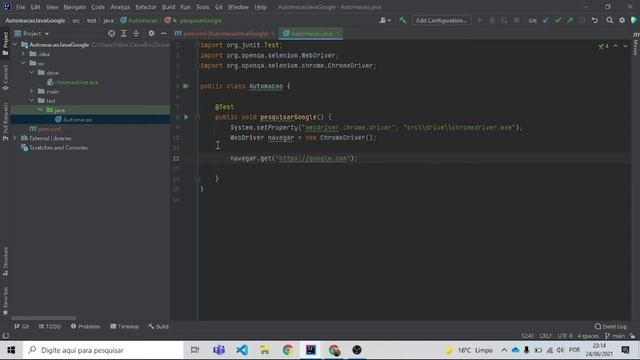The height and width of the screenshot is (360, 640).
Task: Toggle Commit tool window sidebar tab
Action: point(5,78)
